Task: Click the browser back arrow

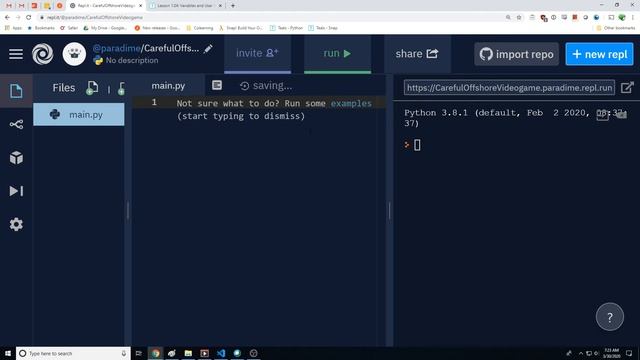Action: [x=7, y=17]
